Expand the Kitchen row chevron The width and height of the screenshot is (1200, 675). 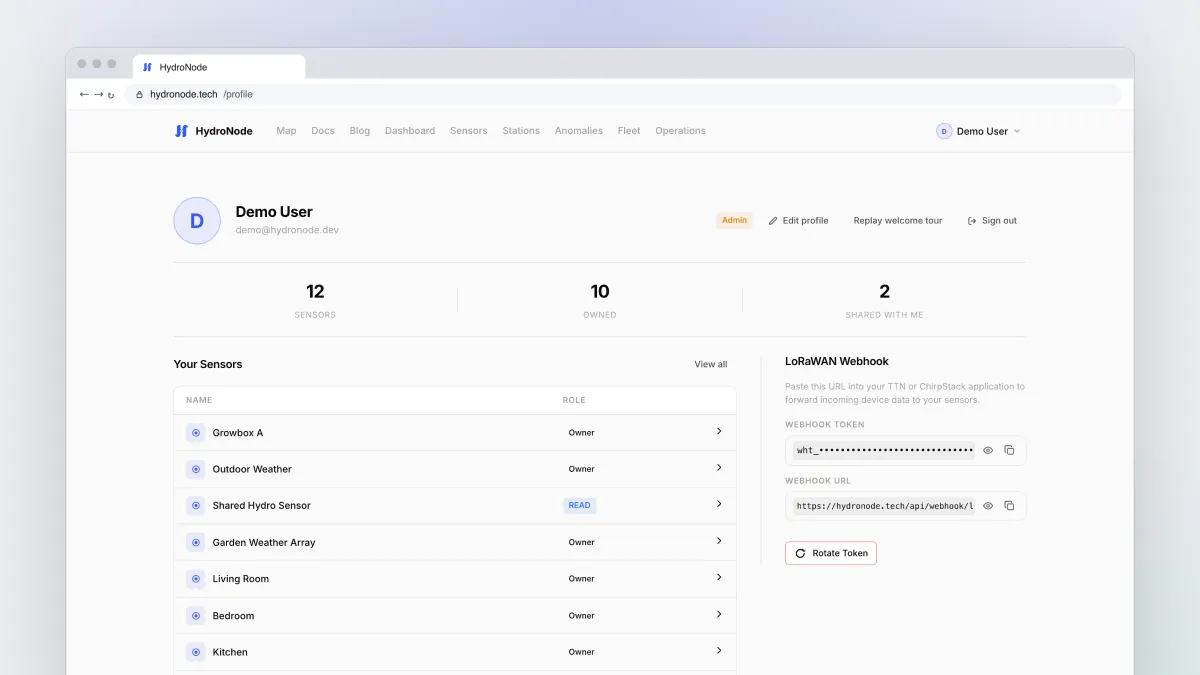click(x=719, y=651)
